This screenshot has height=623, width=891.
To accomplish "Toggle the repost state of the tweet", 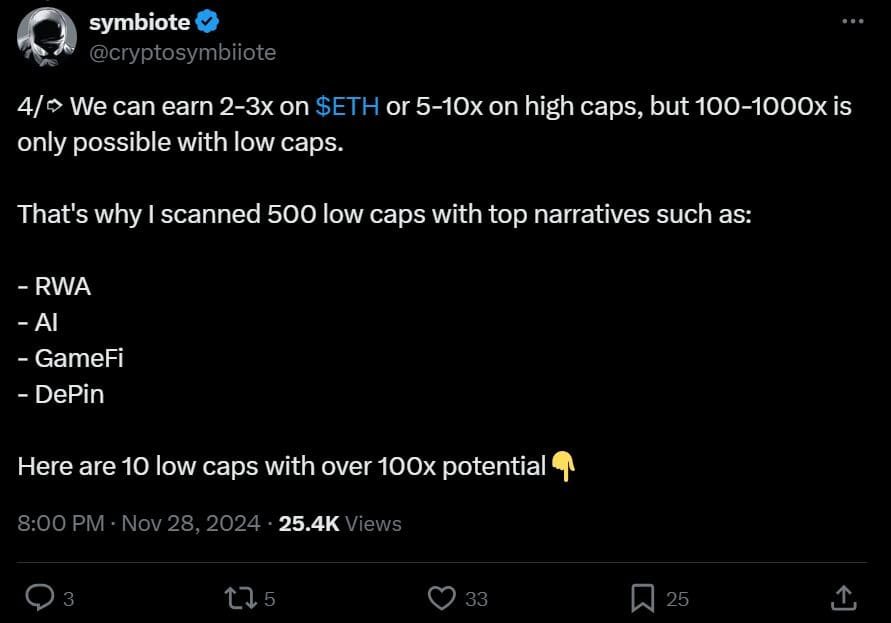I will point(241,597).
